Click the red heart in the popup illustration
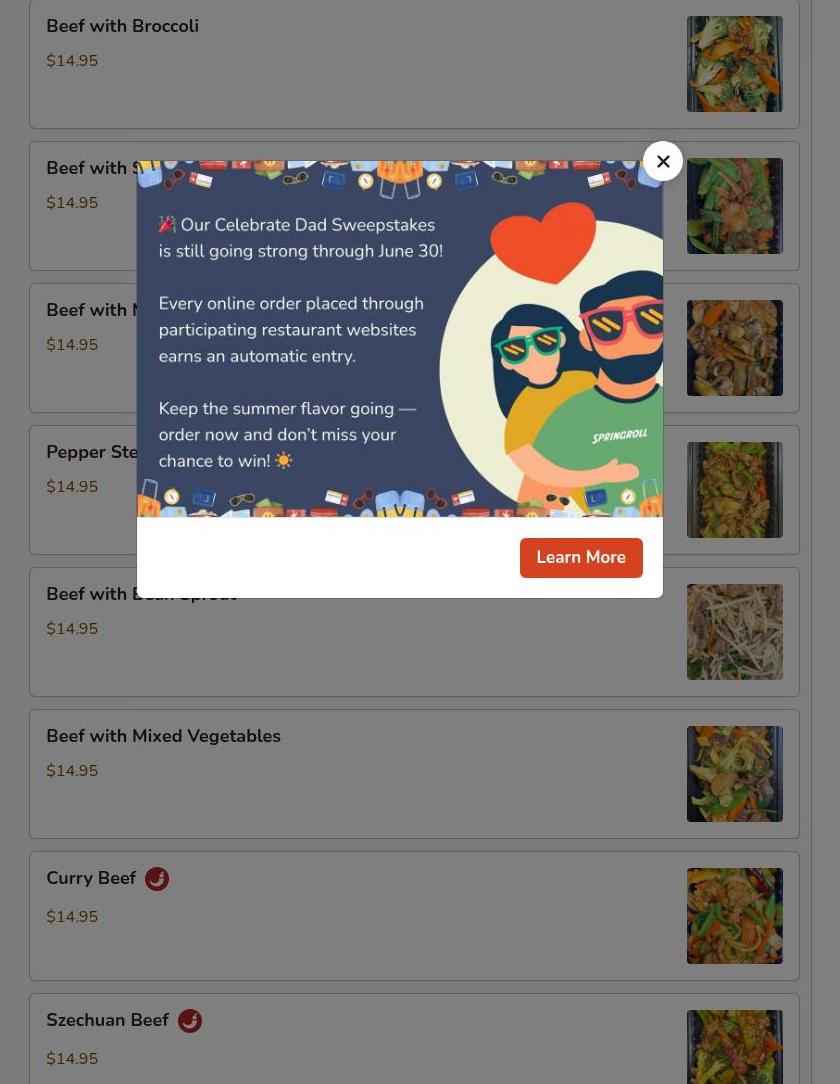Viewport: 840px width, 1084px height. pyautogui.click(x=543, y=242)
